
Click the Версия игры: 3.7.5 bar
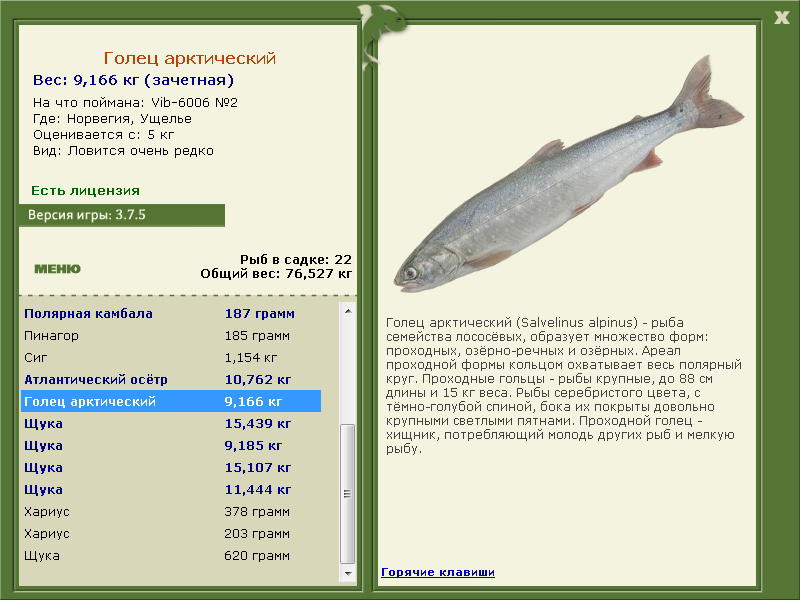[121, 215]
